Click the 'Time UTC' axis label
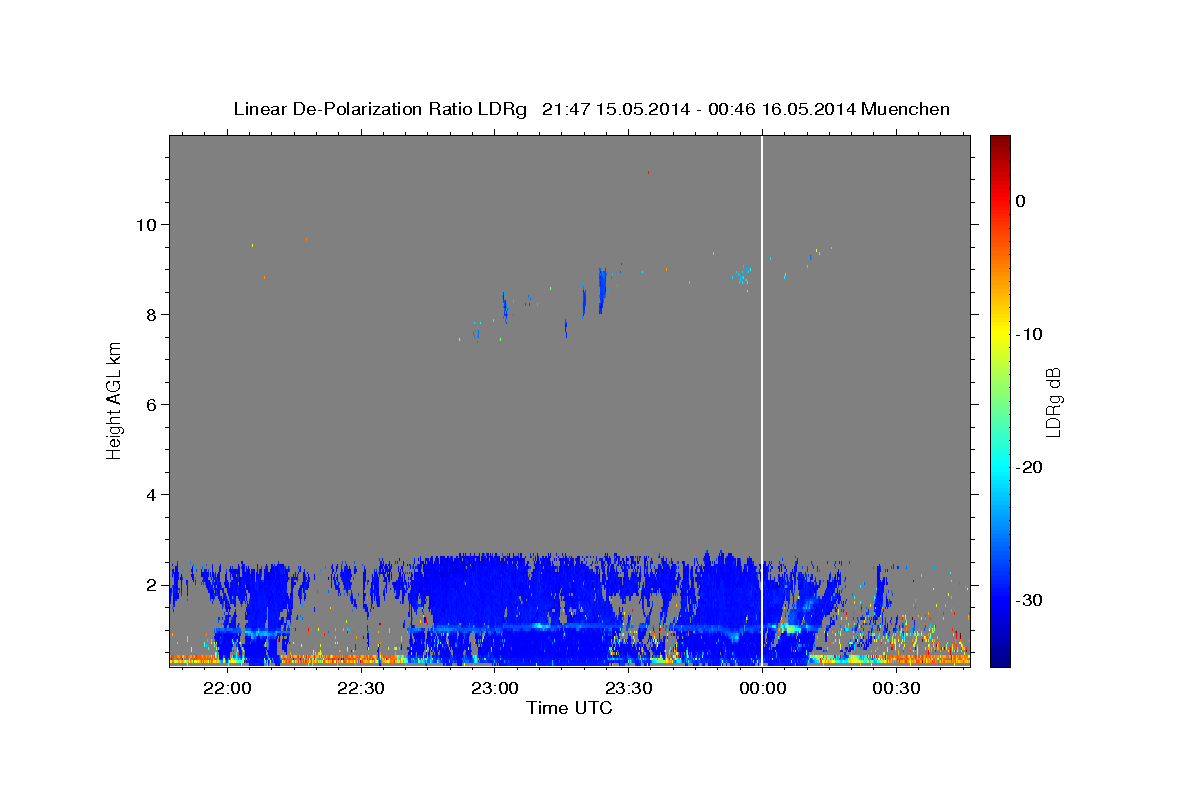This screenshot has width=1200, height=800. coord(569,708)
